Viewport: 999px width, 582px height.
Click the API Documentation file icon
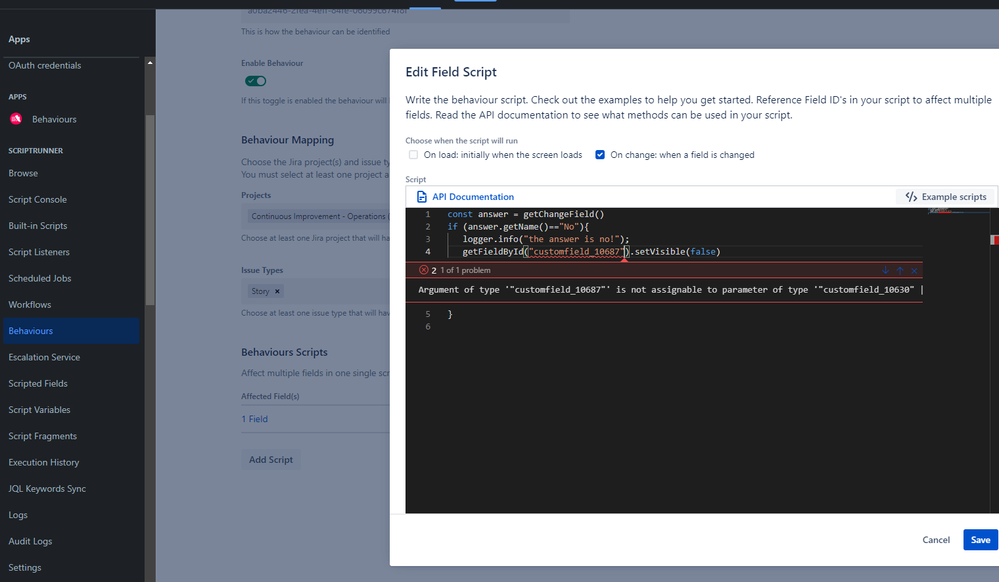click(421, 197)
